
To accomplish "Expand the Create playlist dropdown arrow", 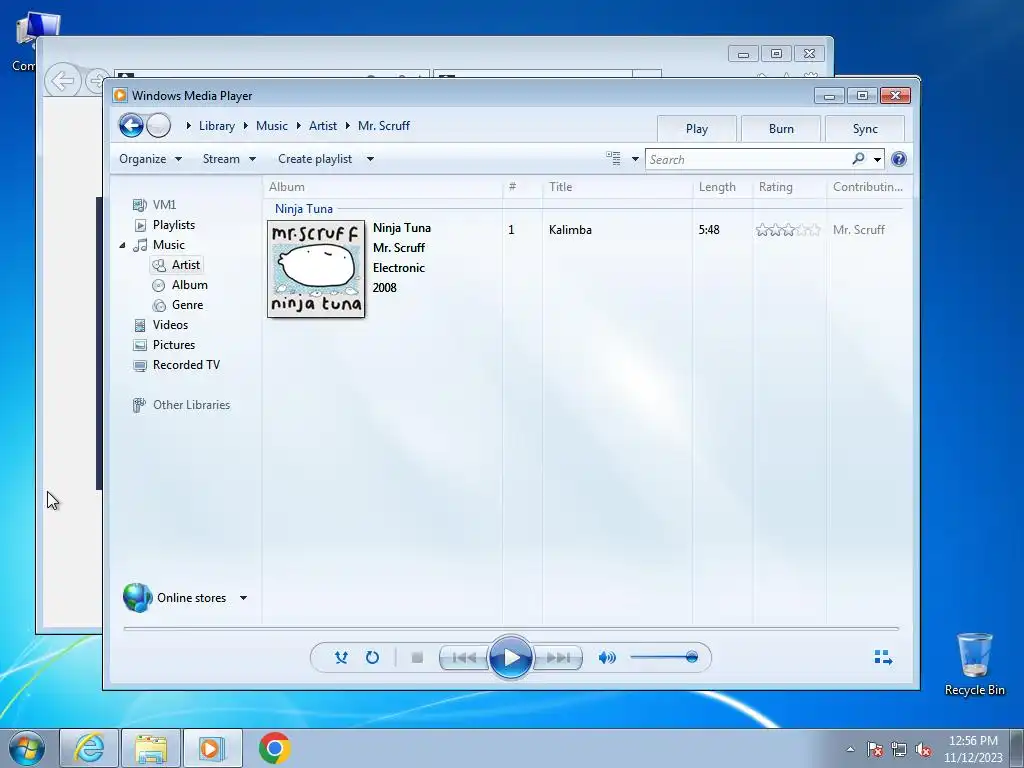I will coord(370,159).
